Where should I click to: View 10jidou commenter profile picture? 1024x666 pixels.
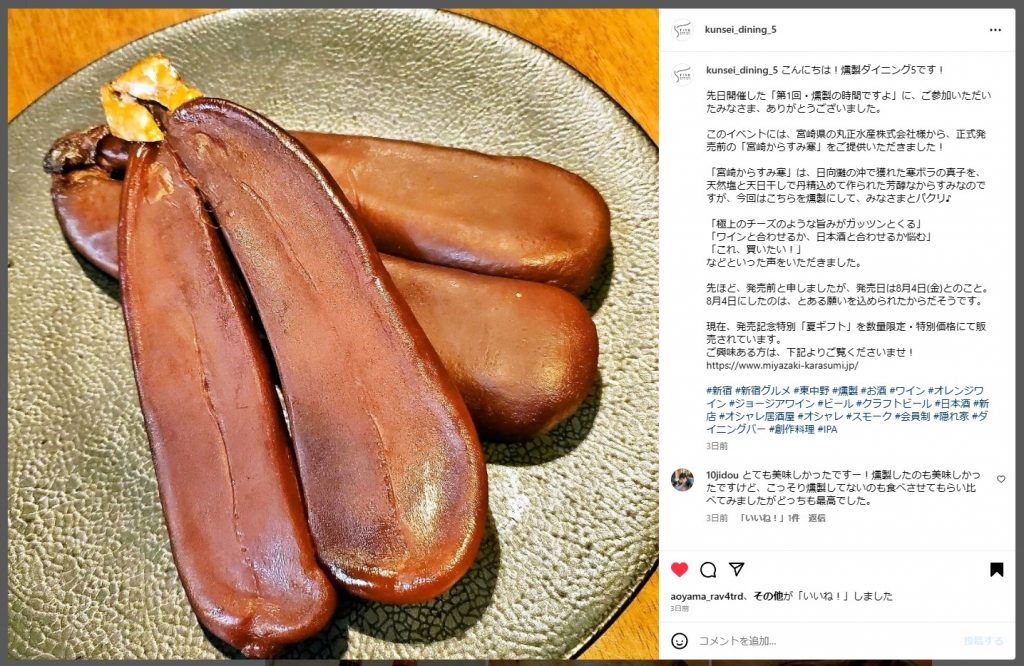click(x=682, y=480)
